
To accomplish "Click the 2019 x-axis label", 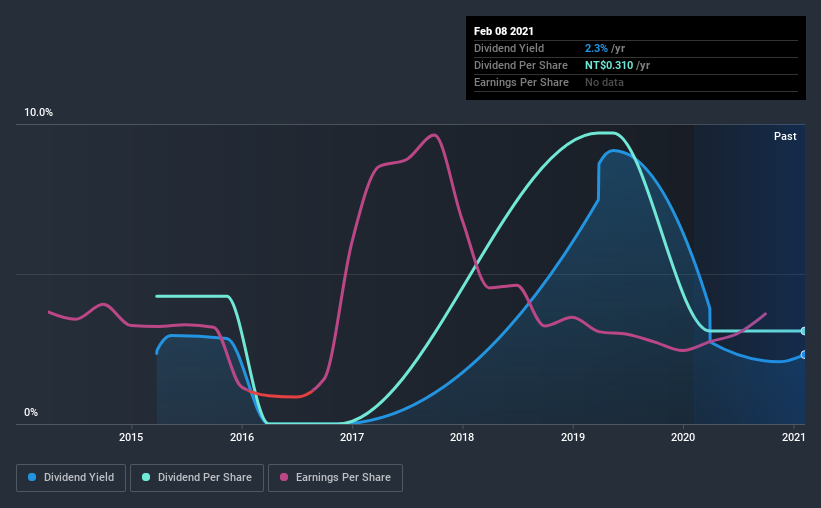I will click(x=573, y=437).
